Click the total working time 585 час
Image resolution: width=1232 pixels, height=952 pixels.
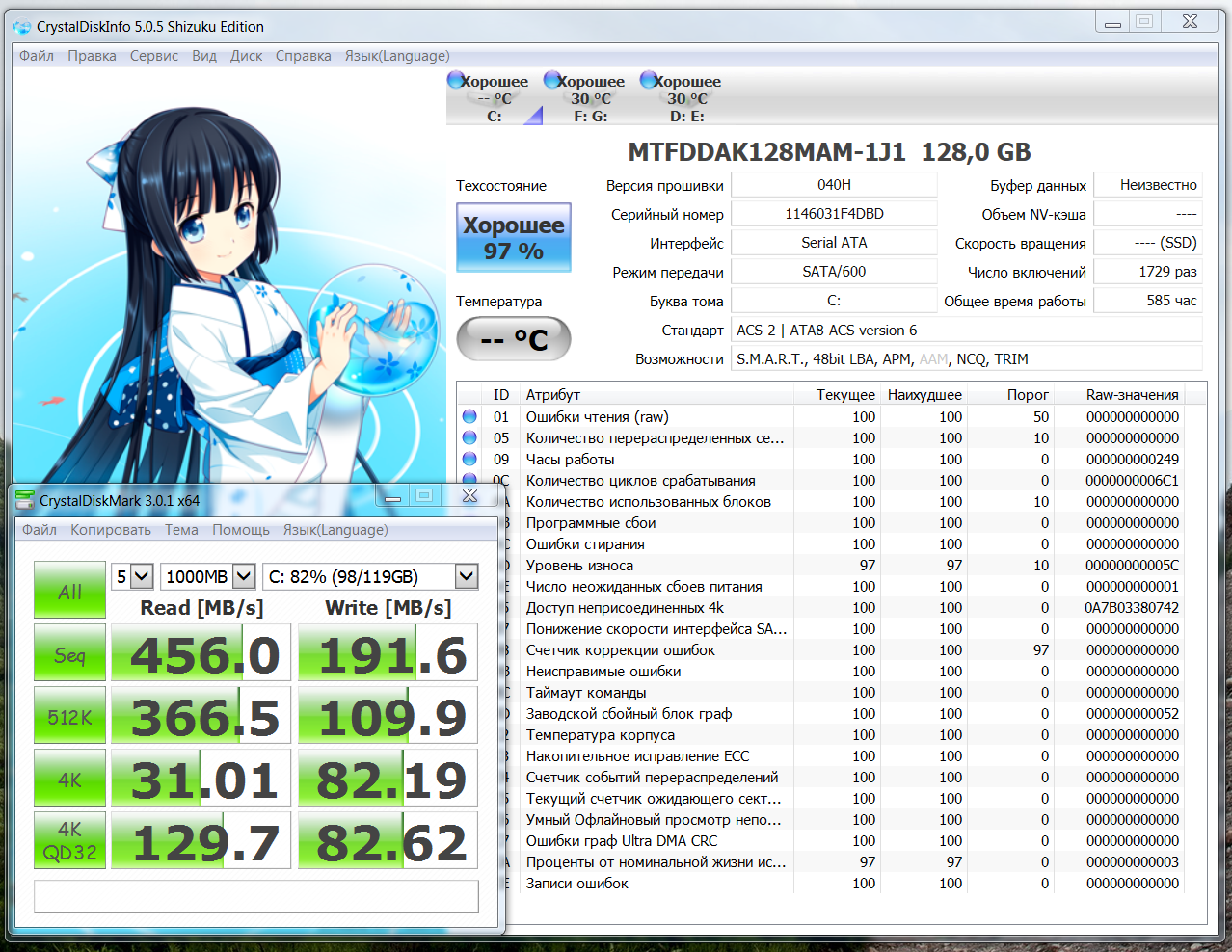pyautogui.click(x=1148, y=301)
